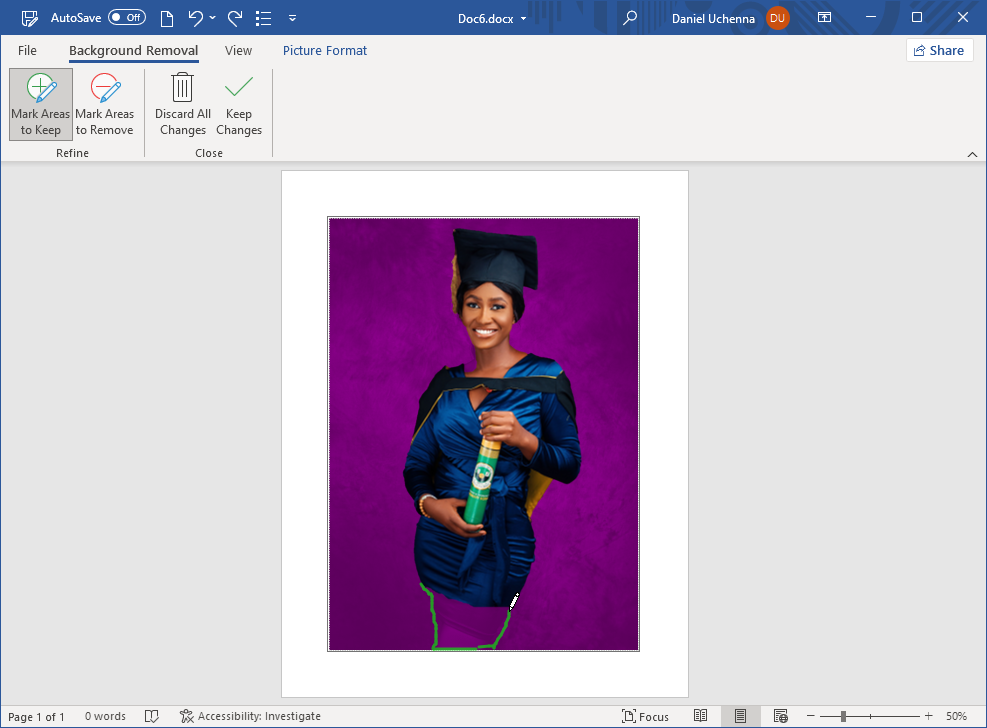The width and height of the screenshot is (987, 728).
Task: Open the Picture Format tab
Action: coord(324,50)
